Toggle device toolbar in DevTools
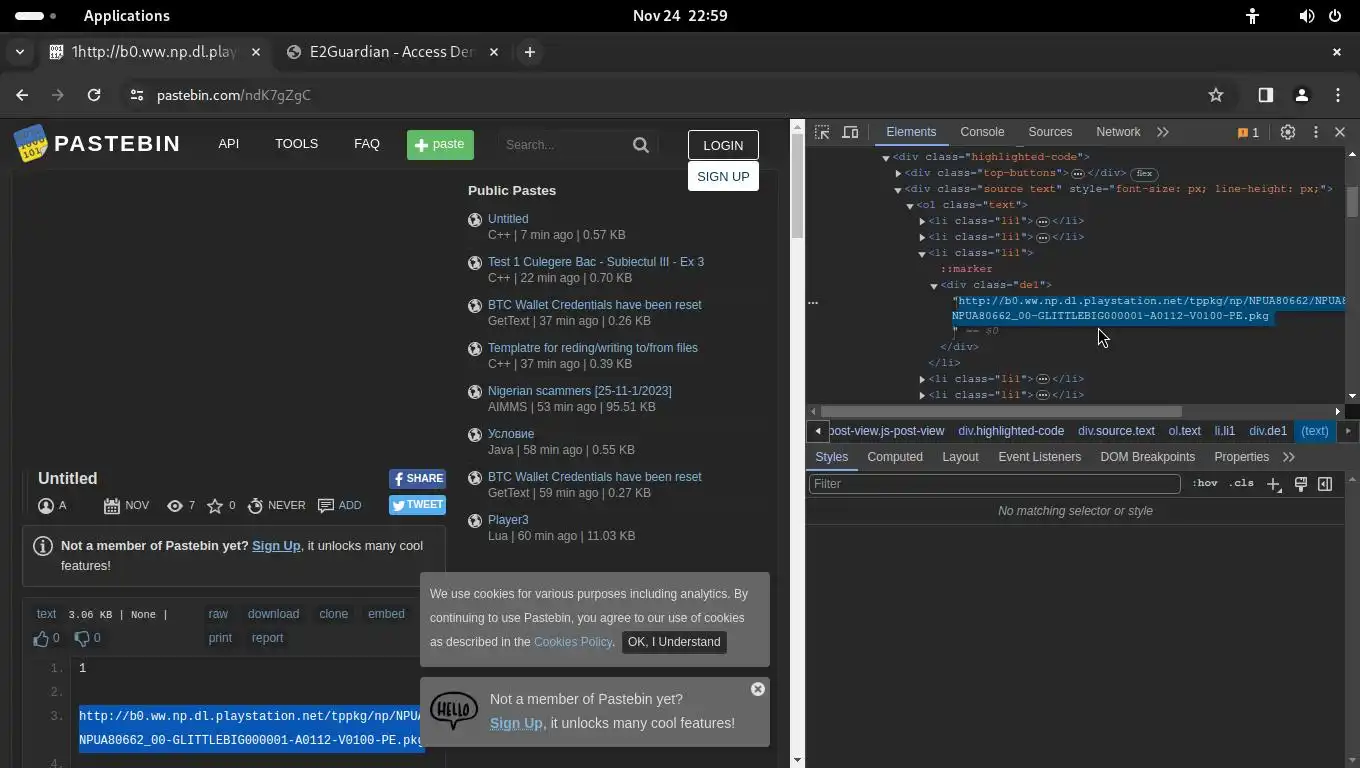 click(x=850, y=132)
